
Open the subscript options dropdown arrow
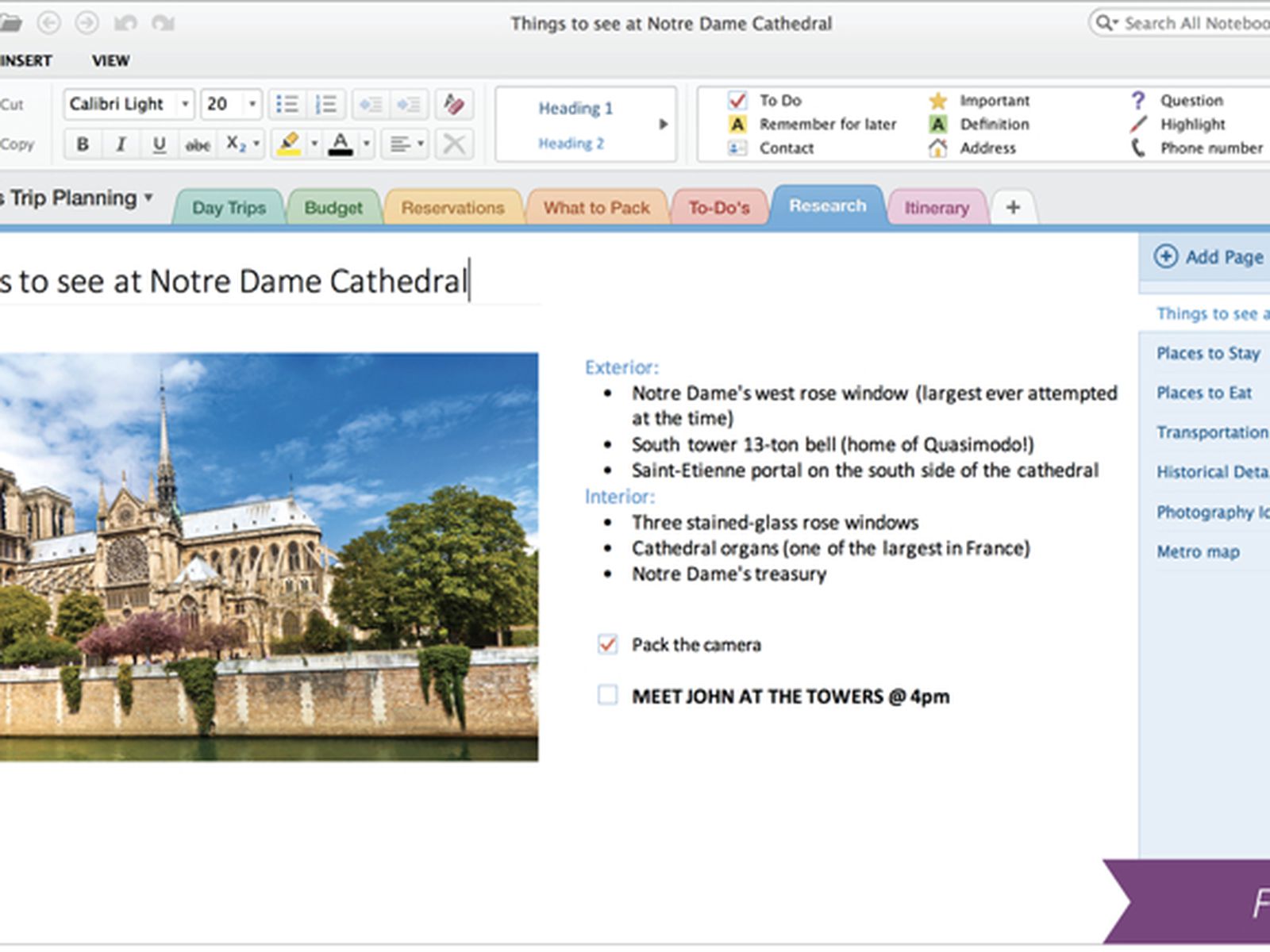point(256,144)
